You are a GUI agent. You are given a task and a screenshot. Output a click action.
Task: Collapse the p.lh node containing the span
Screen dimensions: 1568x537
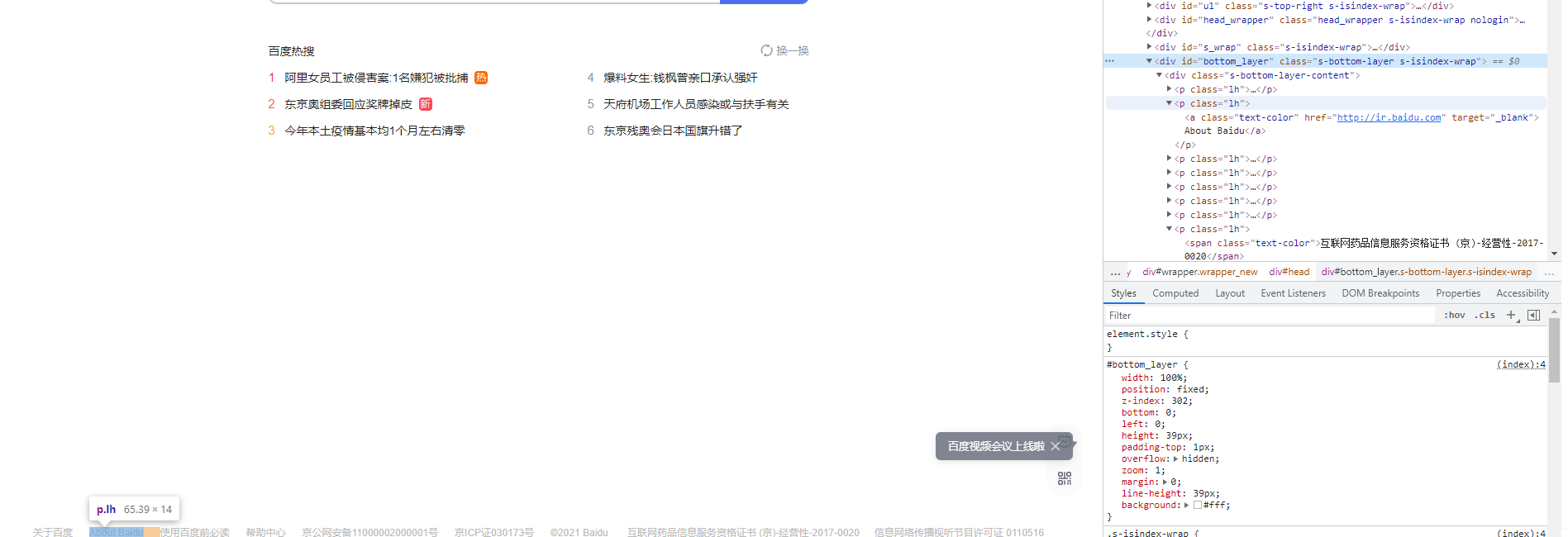point(1170,229)
